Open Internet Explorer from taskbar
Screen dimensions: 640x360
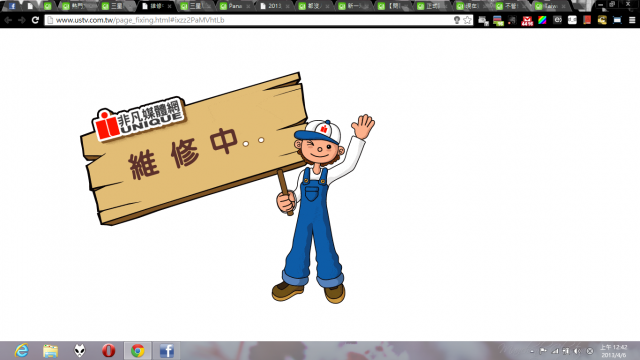click(x=21, y=351)
